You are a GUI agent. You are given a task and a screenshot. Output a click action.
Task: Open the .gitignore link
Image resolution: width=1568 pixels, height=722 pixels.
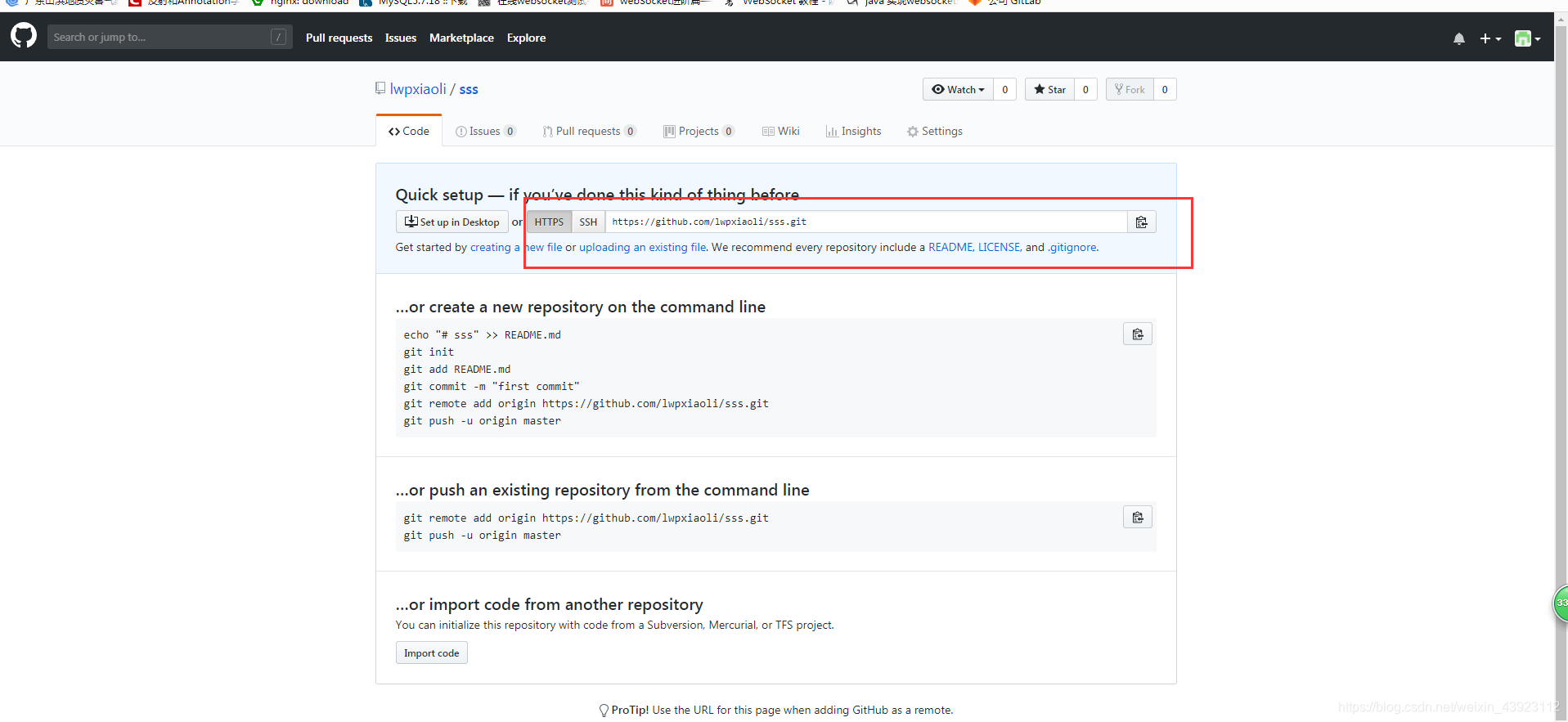1072,247
